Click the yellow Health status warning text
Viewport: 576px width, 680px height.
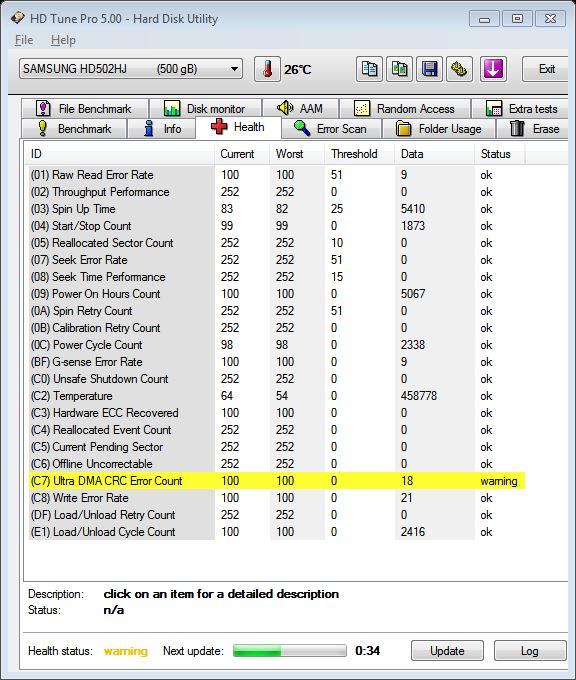126,651
